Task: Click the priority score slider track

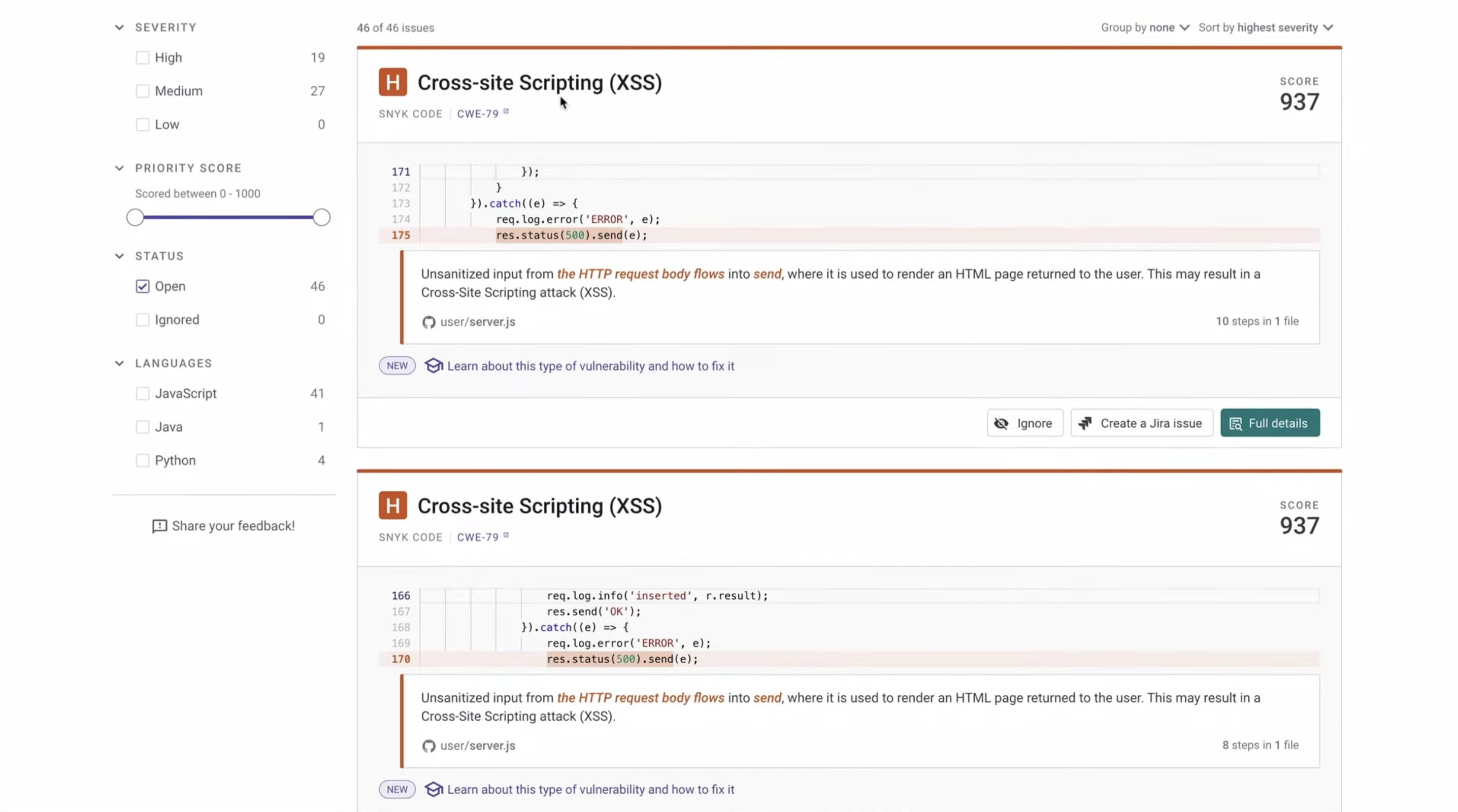Action: (x=228, y=217)
